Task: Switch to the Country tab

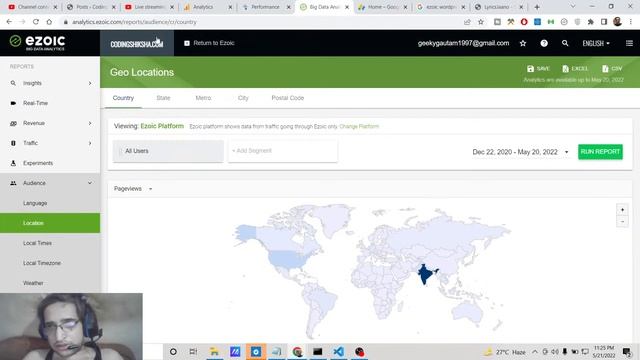Action: pyautogui.click(x=123, y=98)
